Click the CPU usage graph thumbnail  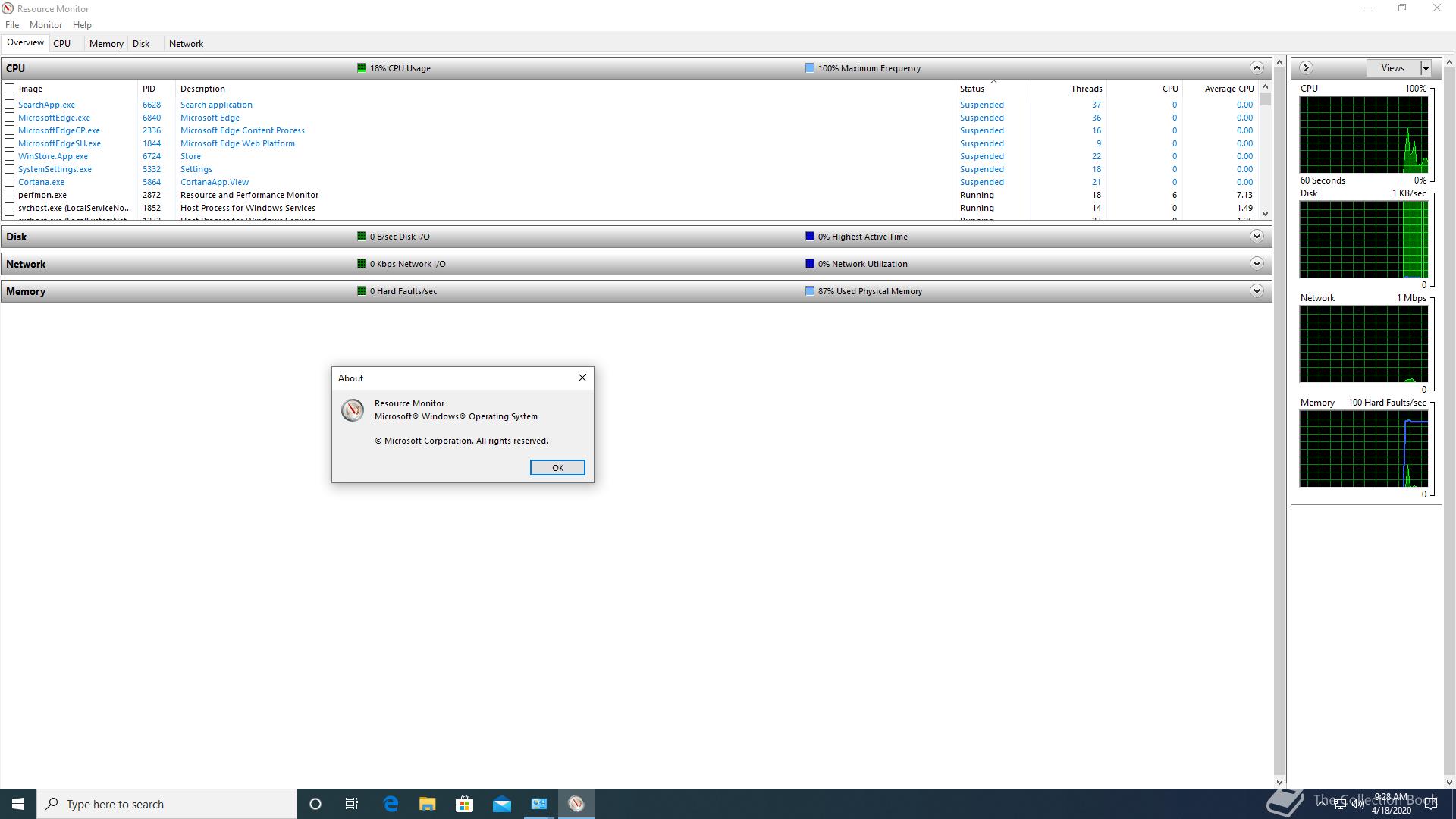pyautogui.click(x=1363, y=135)
